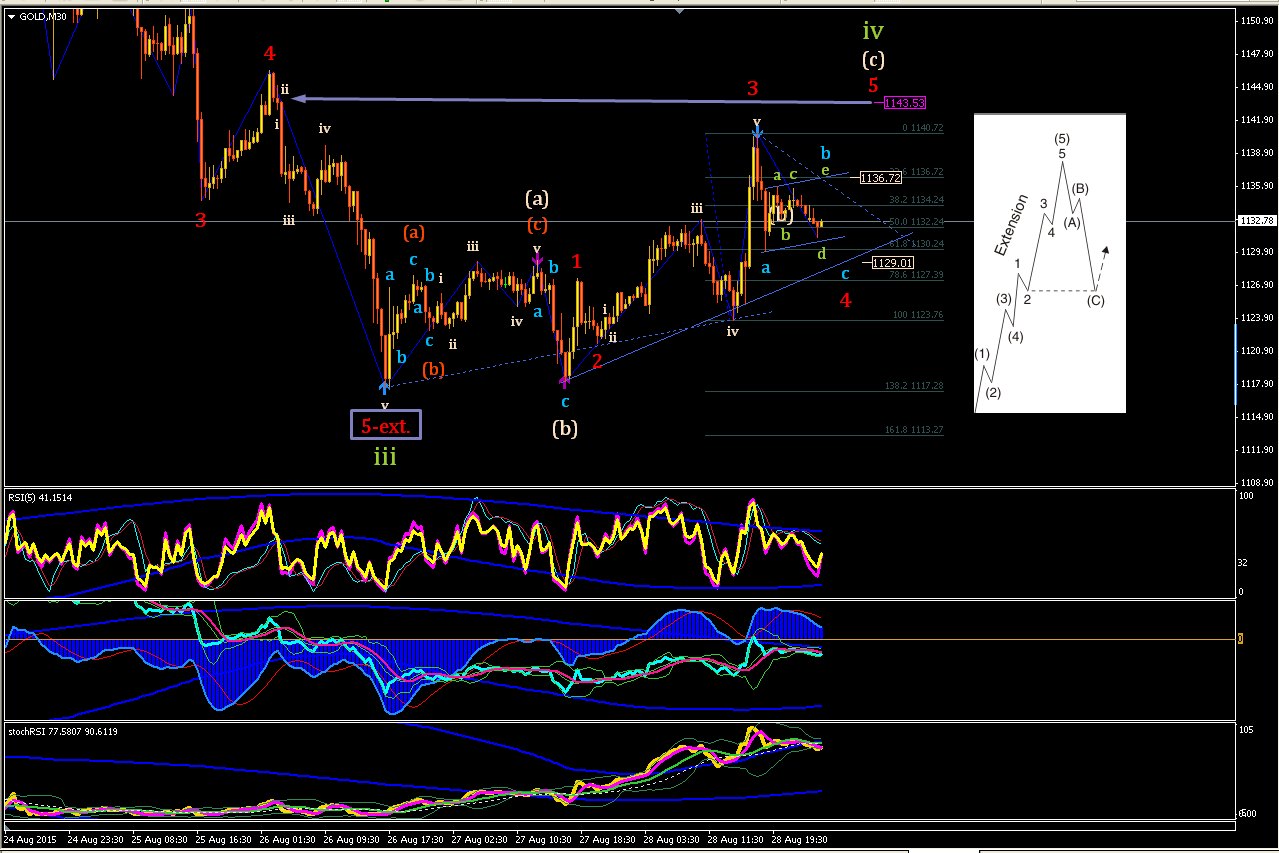
Task: Click the red 4 label below 1129.01
Action: (x=845, y=300)
